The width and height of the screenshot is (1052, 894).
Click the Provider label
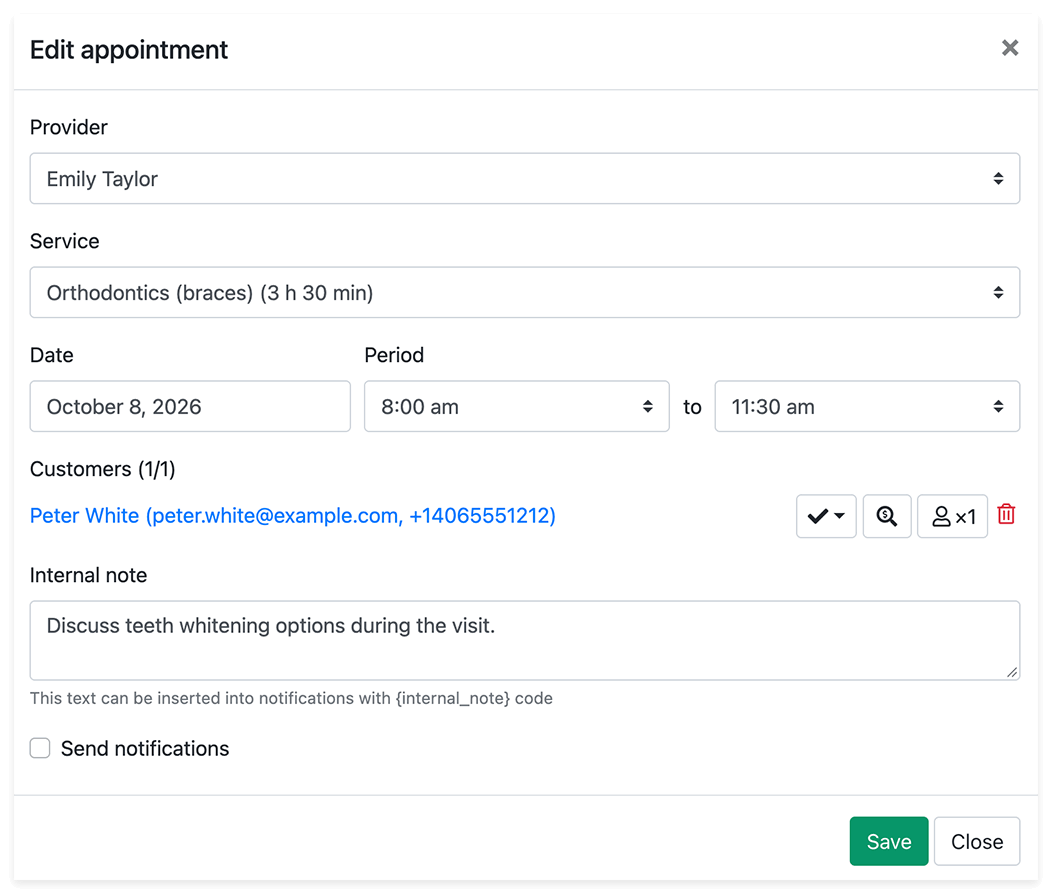coord(68,127)
